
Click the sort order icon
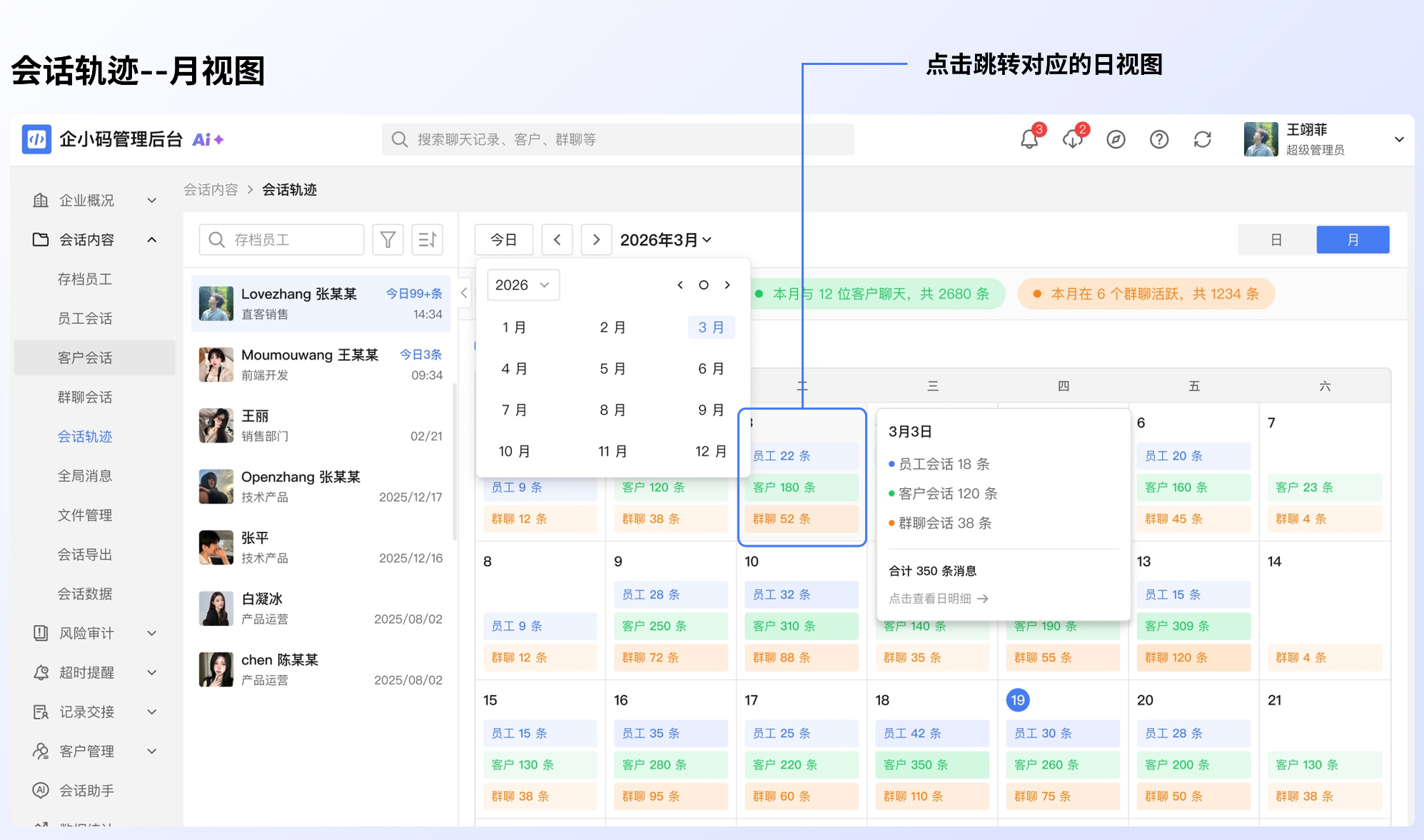tap(428, 240)
